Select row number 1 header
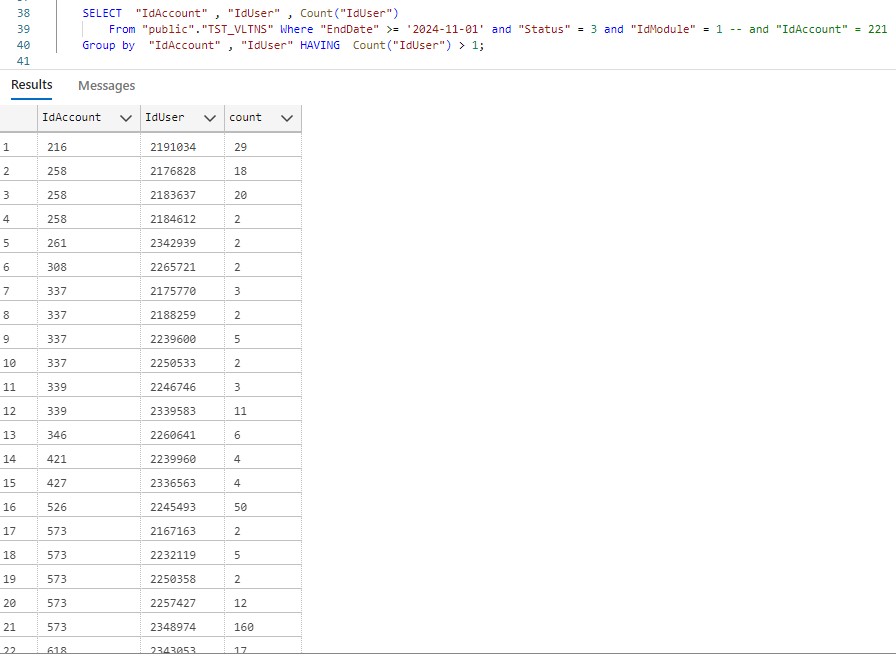The image size is (896, 656). [x=7, y=147]
